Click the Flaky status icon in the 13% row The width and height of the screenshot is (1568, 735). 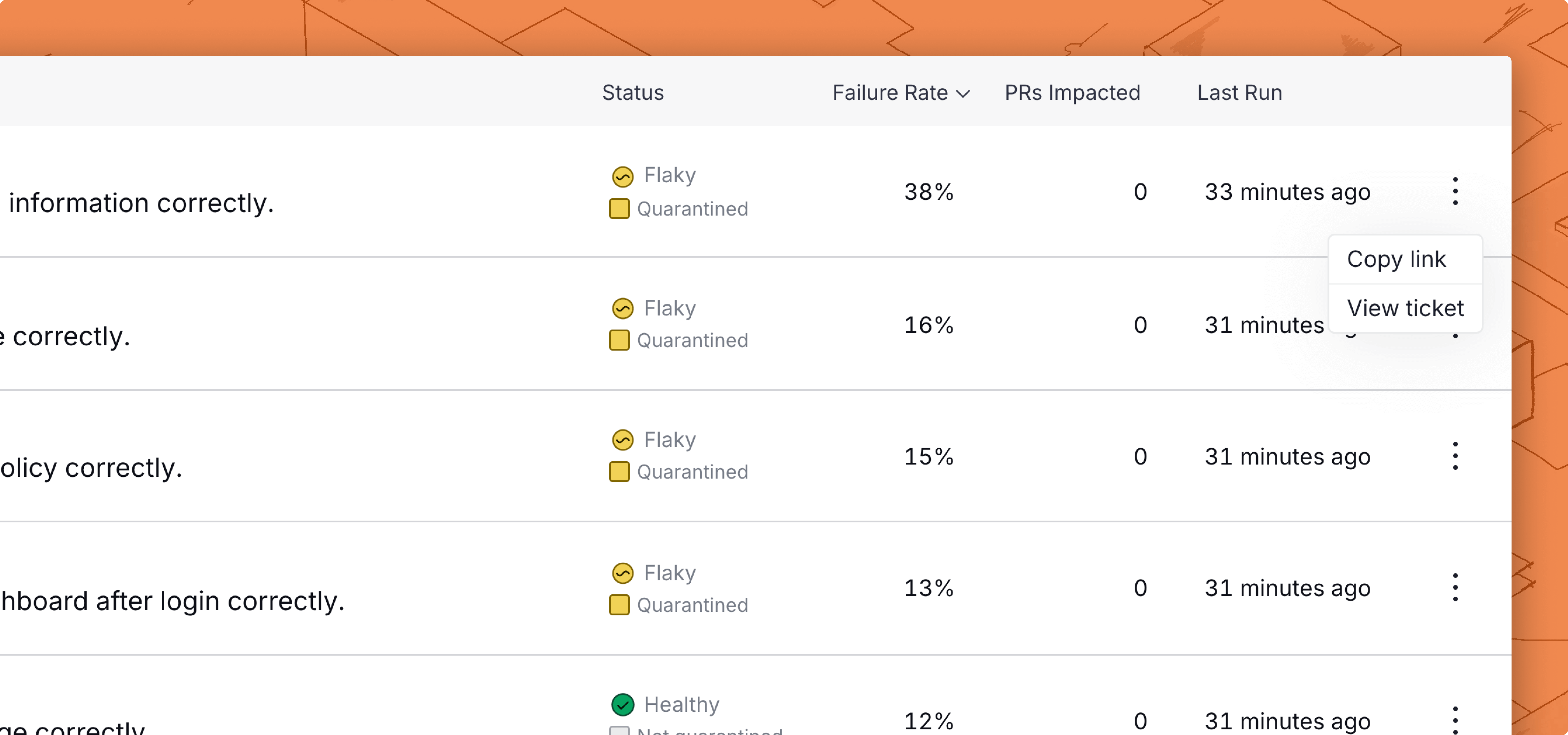coord(622,573)
